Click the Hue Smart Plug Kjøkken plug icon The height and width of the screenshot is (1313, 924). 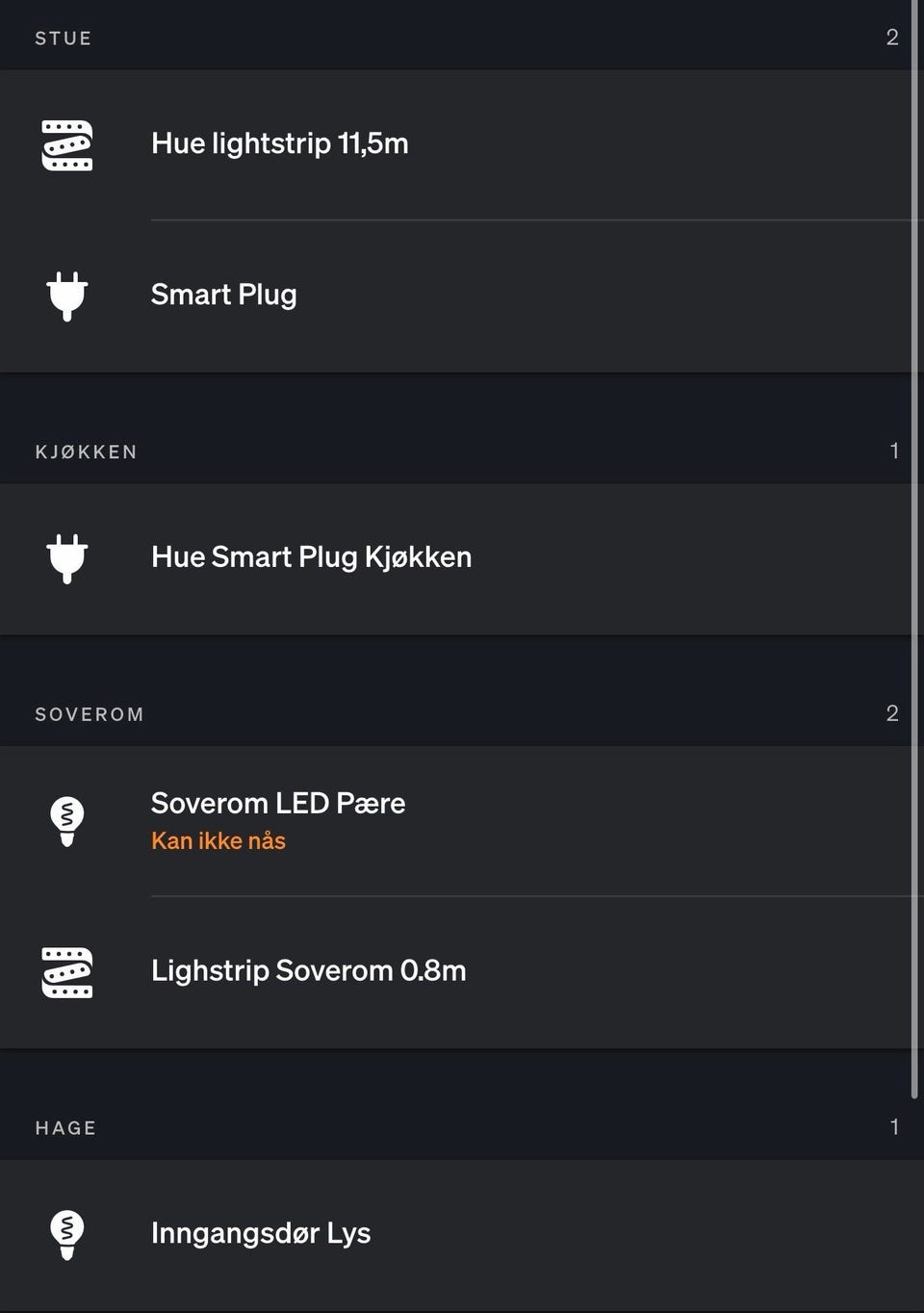click(67, 558)
